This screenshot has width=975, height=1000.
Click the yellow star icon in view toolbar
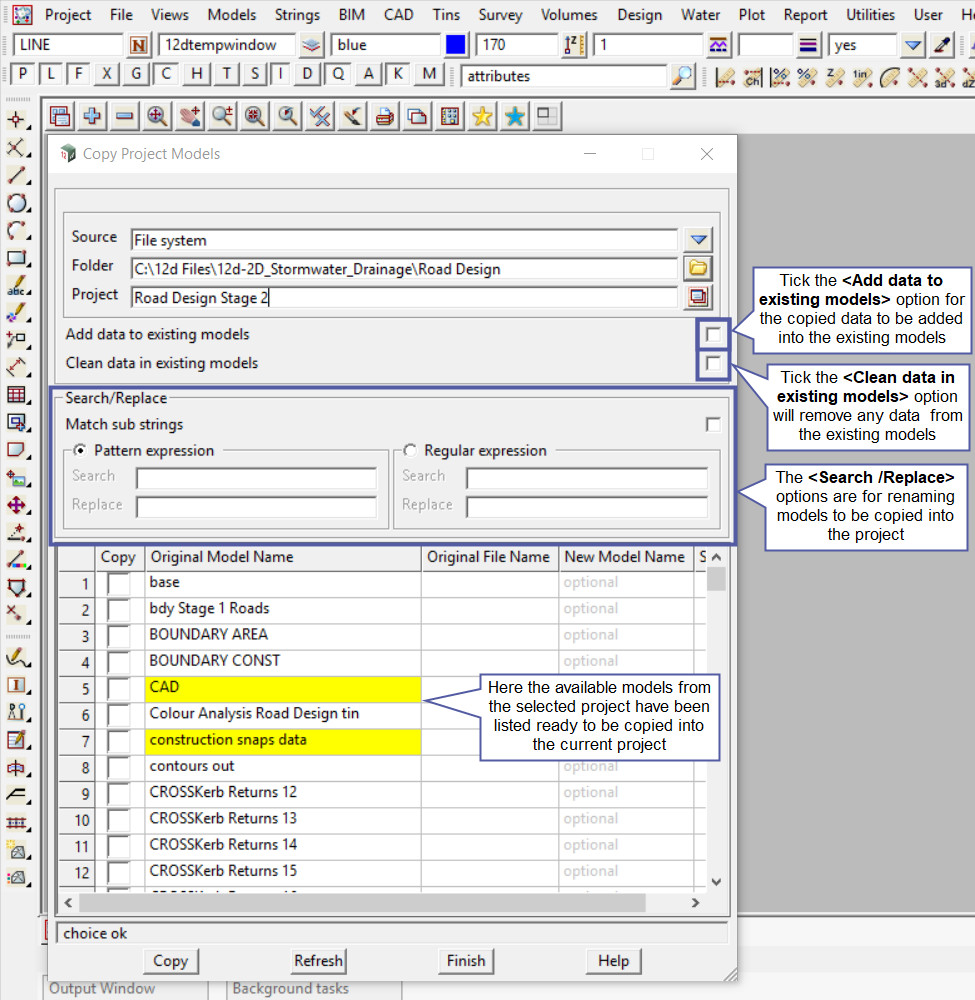[x=482, y=117]
